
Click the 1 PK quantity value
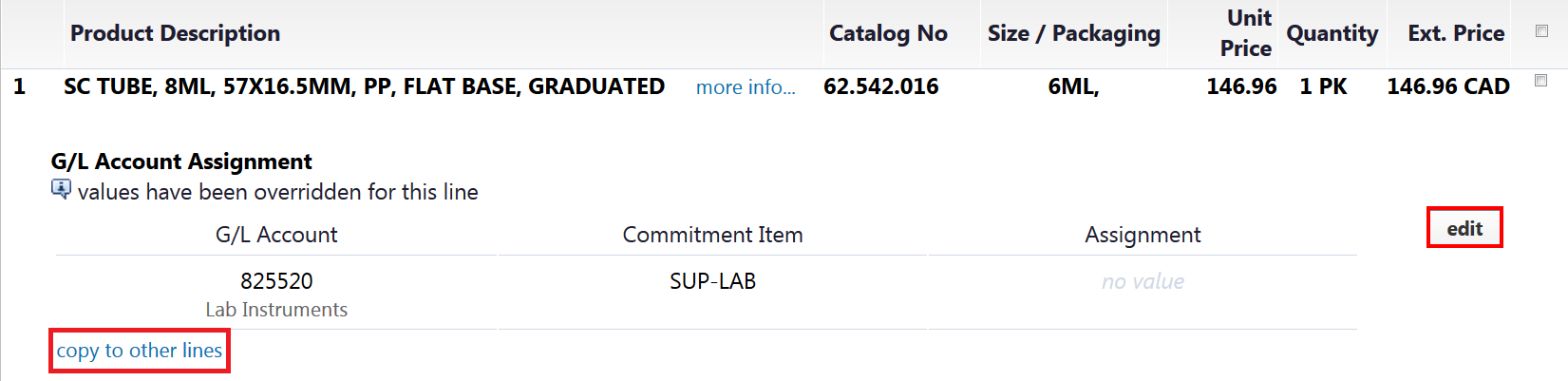(x=1323, y=86)
